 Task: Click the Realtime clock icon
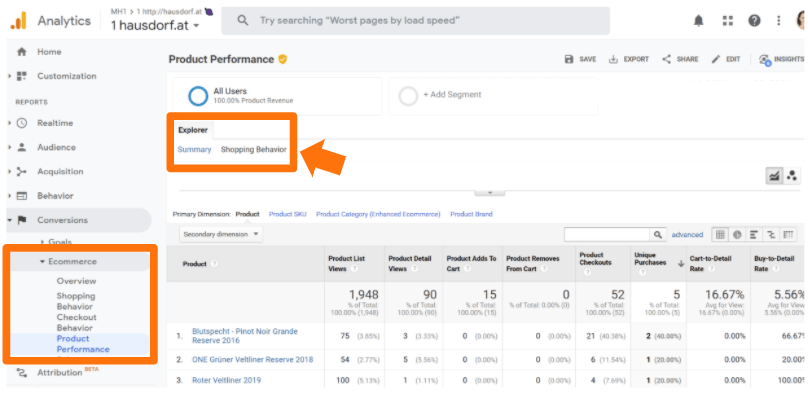pyautogui.click(x=22, y=123)
